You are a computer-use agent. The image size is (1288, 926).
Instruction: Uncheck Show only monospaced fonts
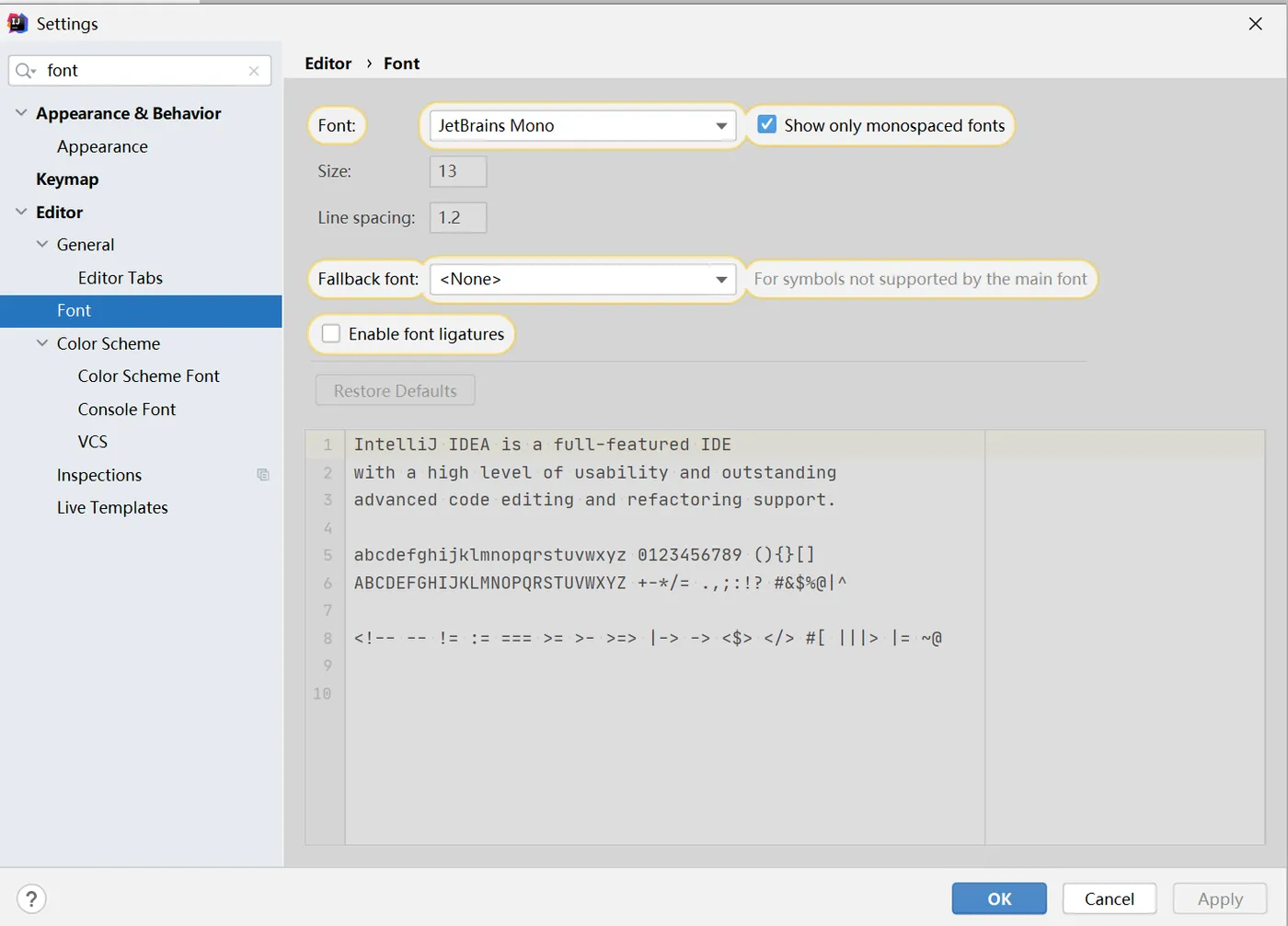767,124
